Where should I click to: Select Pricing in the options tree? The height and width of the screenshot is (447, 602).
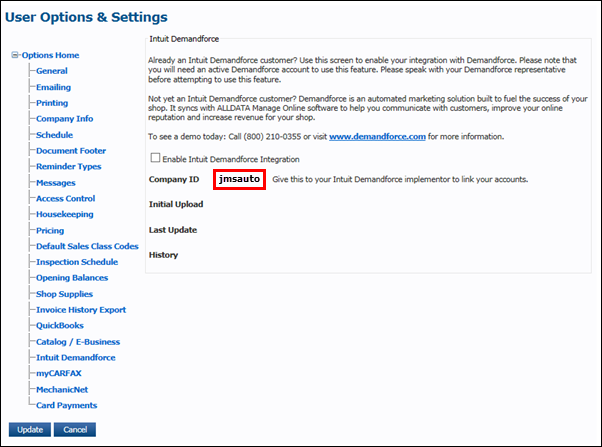[x=50, y=230]
